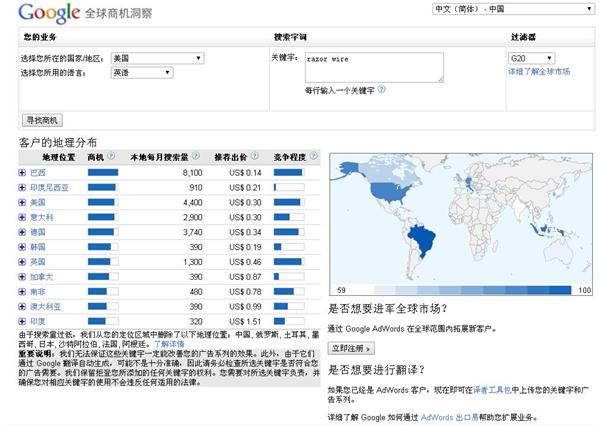Select the 3,740 search volume cell

(x=192, y=232)
